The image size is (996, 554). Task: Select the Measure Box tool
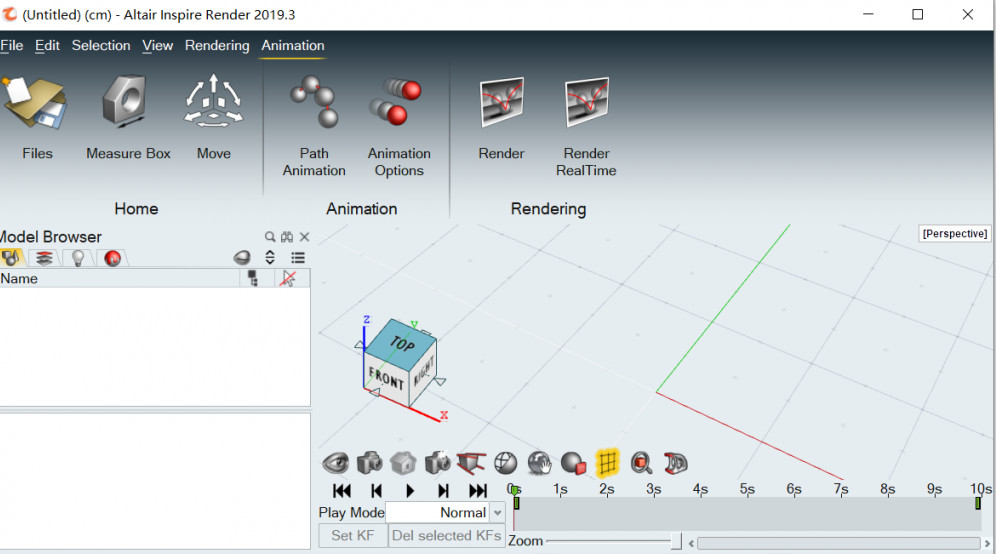(x=125, y=100)
